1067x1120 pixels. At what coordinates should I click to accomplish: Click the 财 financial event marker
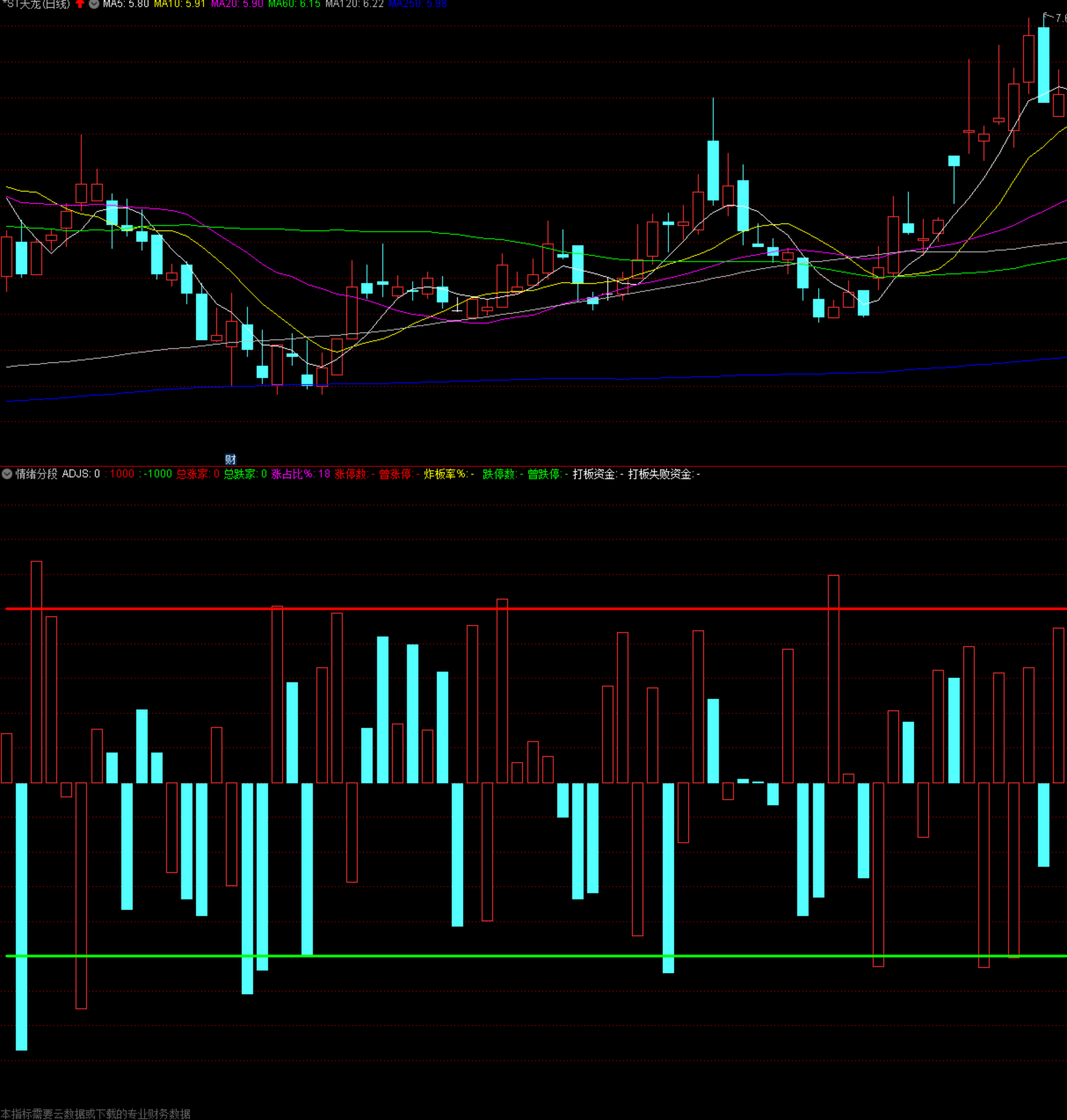tap(230, 459)
